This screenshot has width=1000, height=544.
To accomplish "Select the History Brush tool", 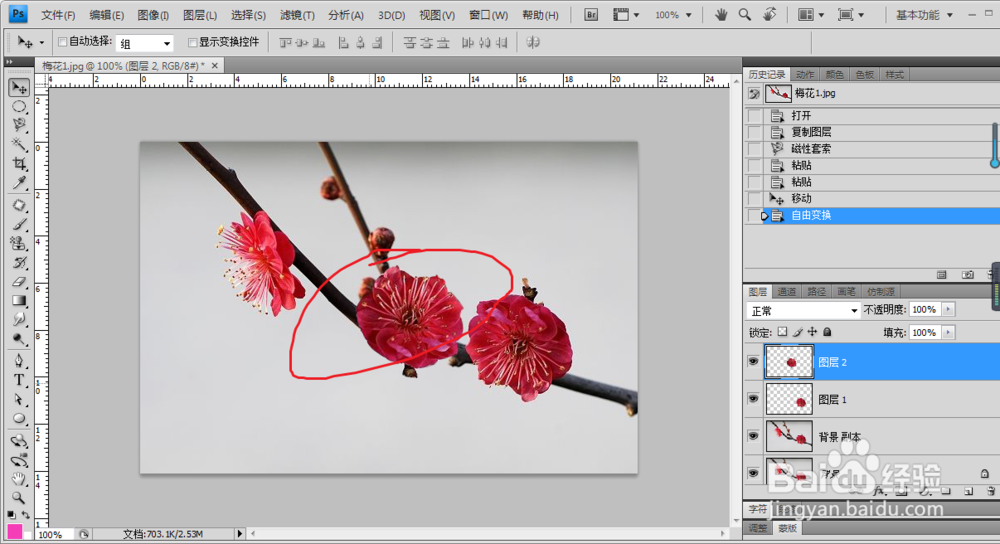I will 19,263.
